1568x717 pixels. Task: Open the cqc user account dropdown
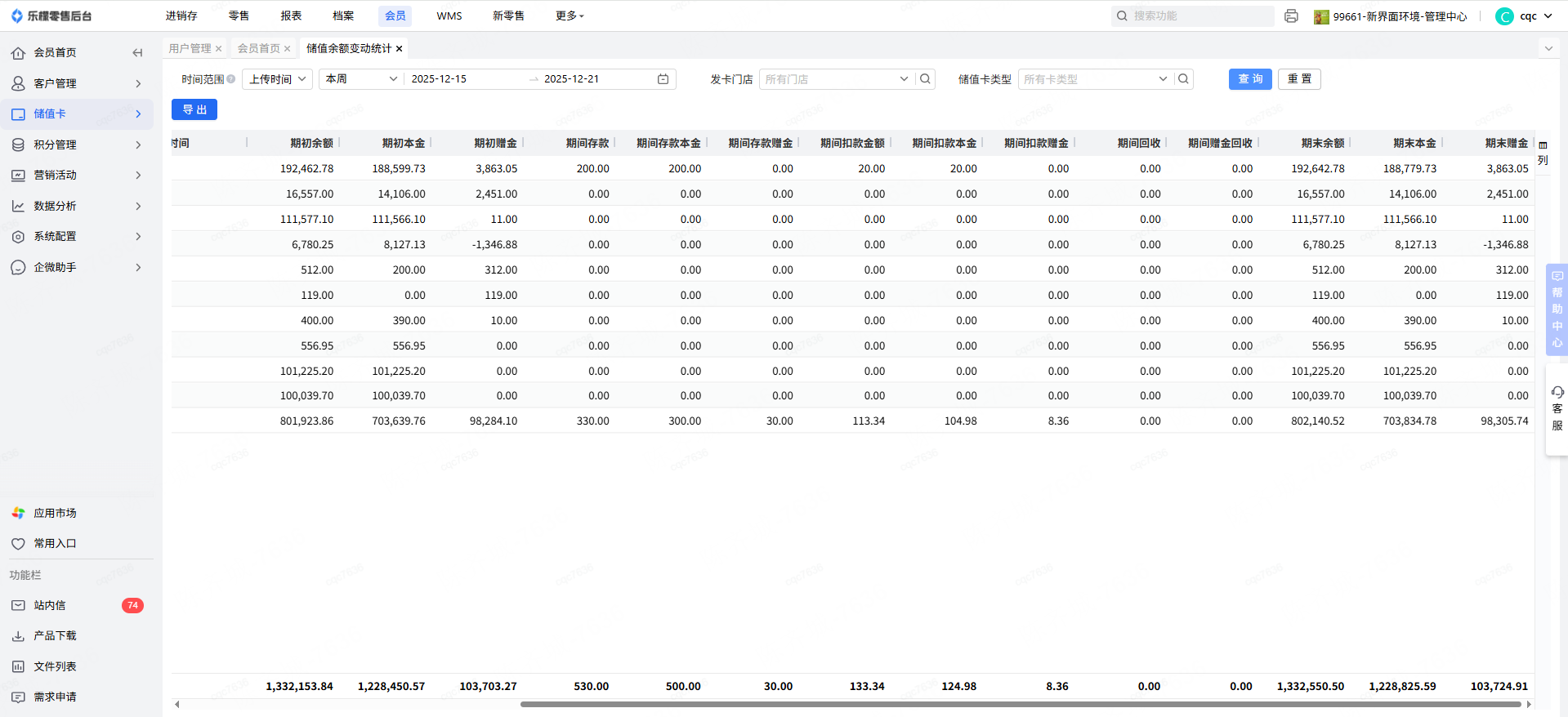click(1525, 16)
